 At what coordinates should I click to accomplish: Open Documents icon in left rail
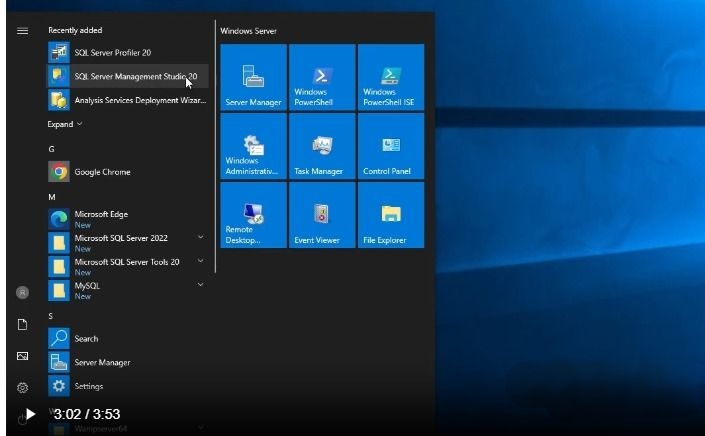pyautogui.click(x=22, y=325)
